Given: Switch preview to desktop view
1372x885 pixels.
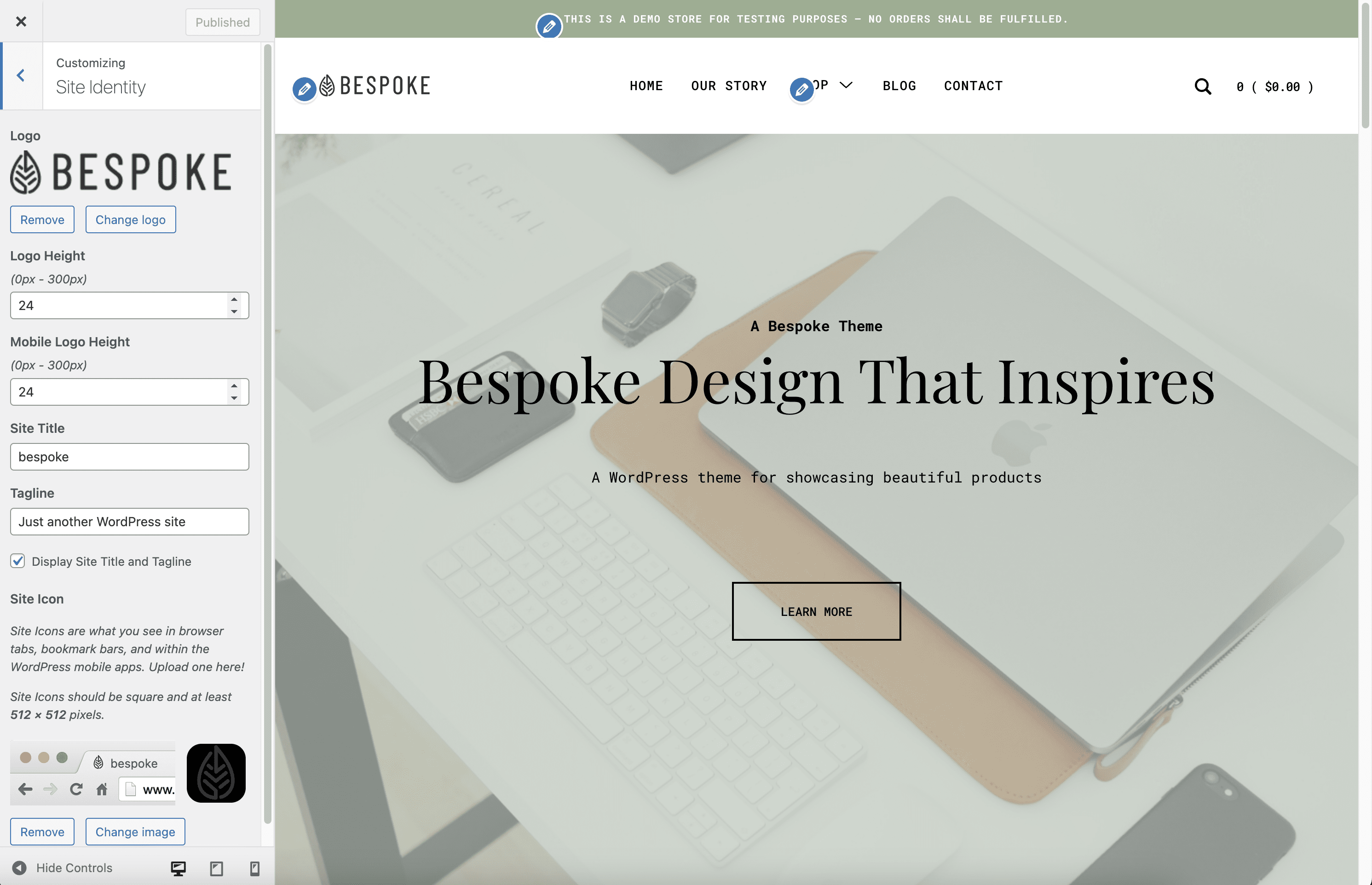Looking at the screenshot, I should 178,868.
